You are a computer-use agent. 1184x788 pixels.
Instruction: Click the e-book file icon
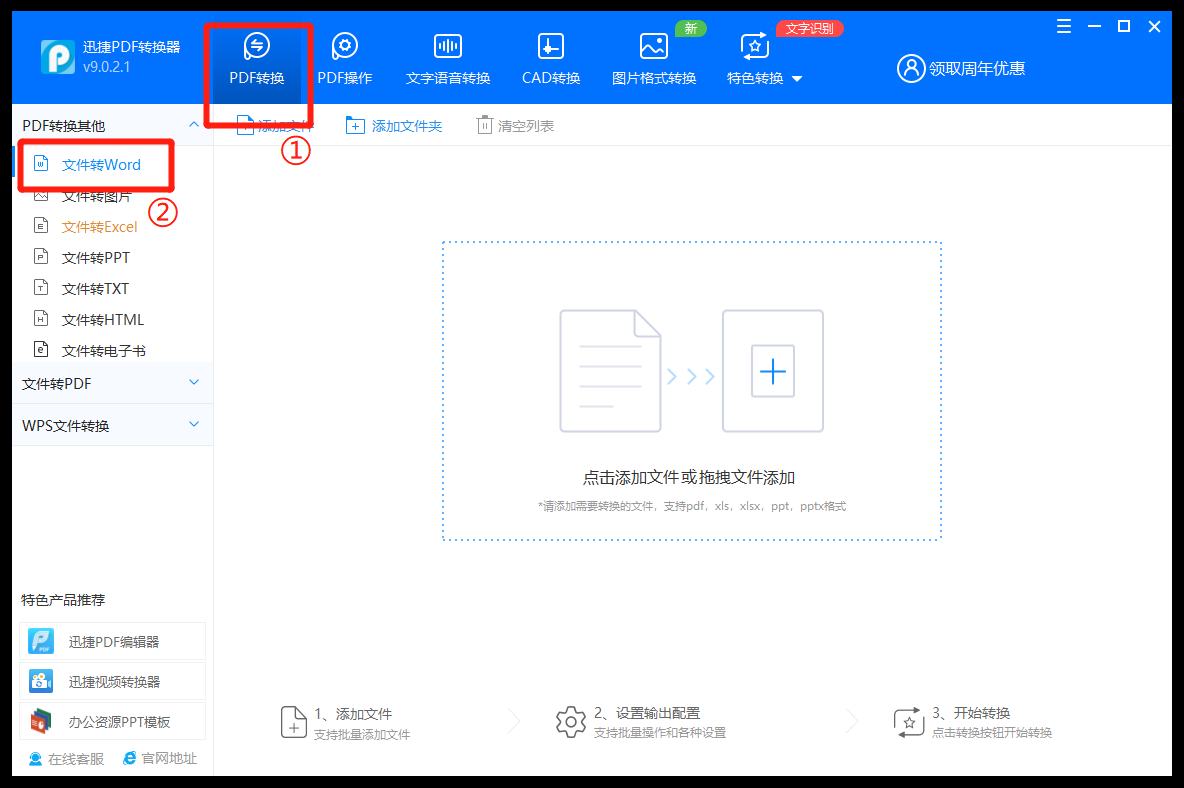coord(42,349)
